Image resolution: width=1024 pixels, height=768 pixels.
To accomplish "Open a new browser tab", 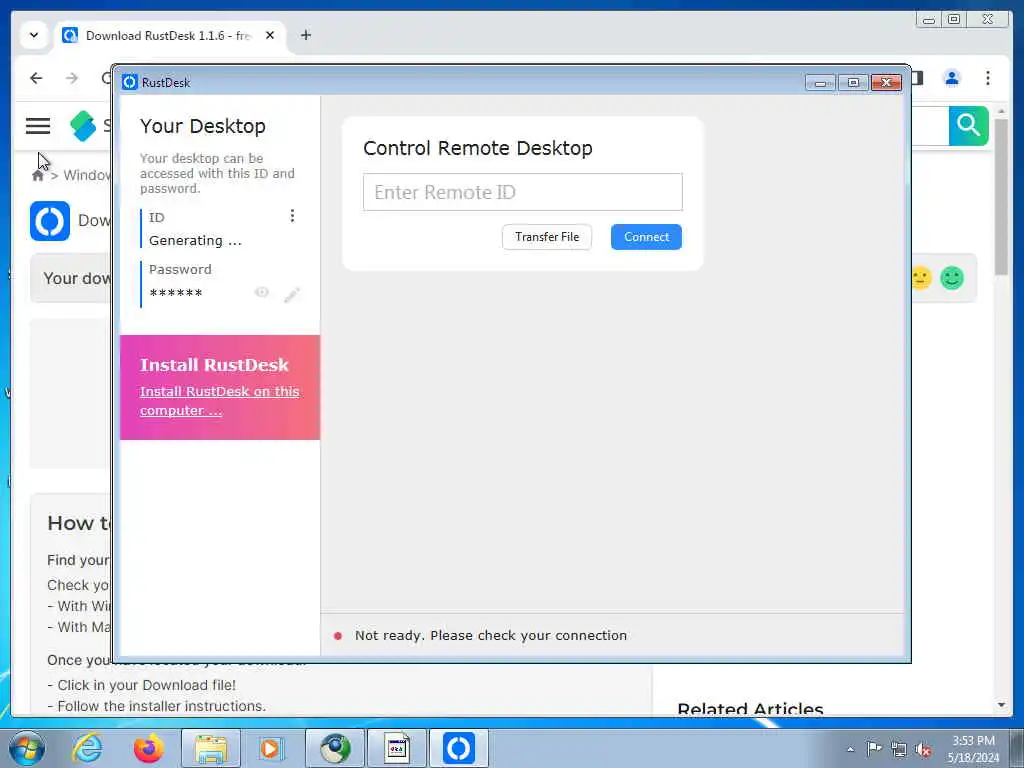I will (306, 35).
